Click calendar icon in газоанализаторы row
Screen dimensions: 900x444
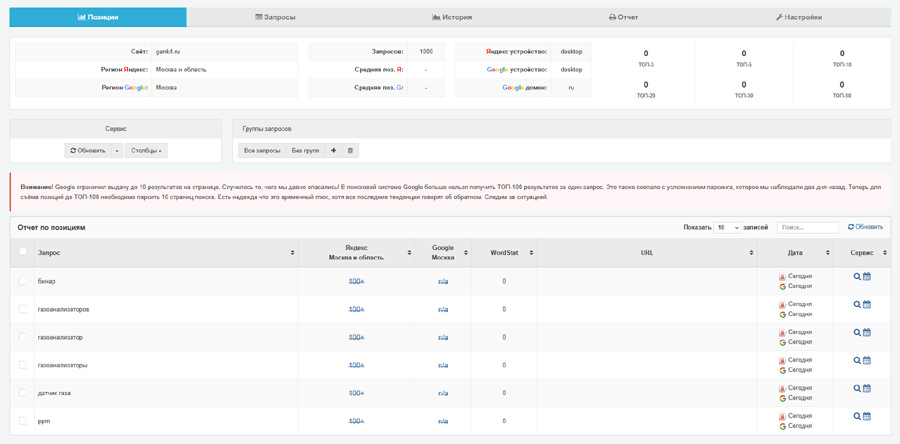[867, 360]
